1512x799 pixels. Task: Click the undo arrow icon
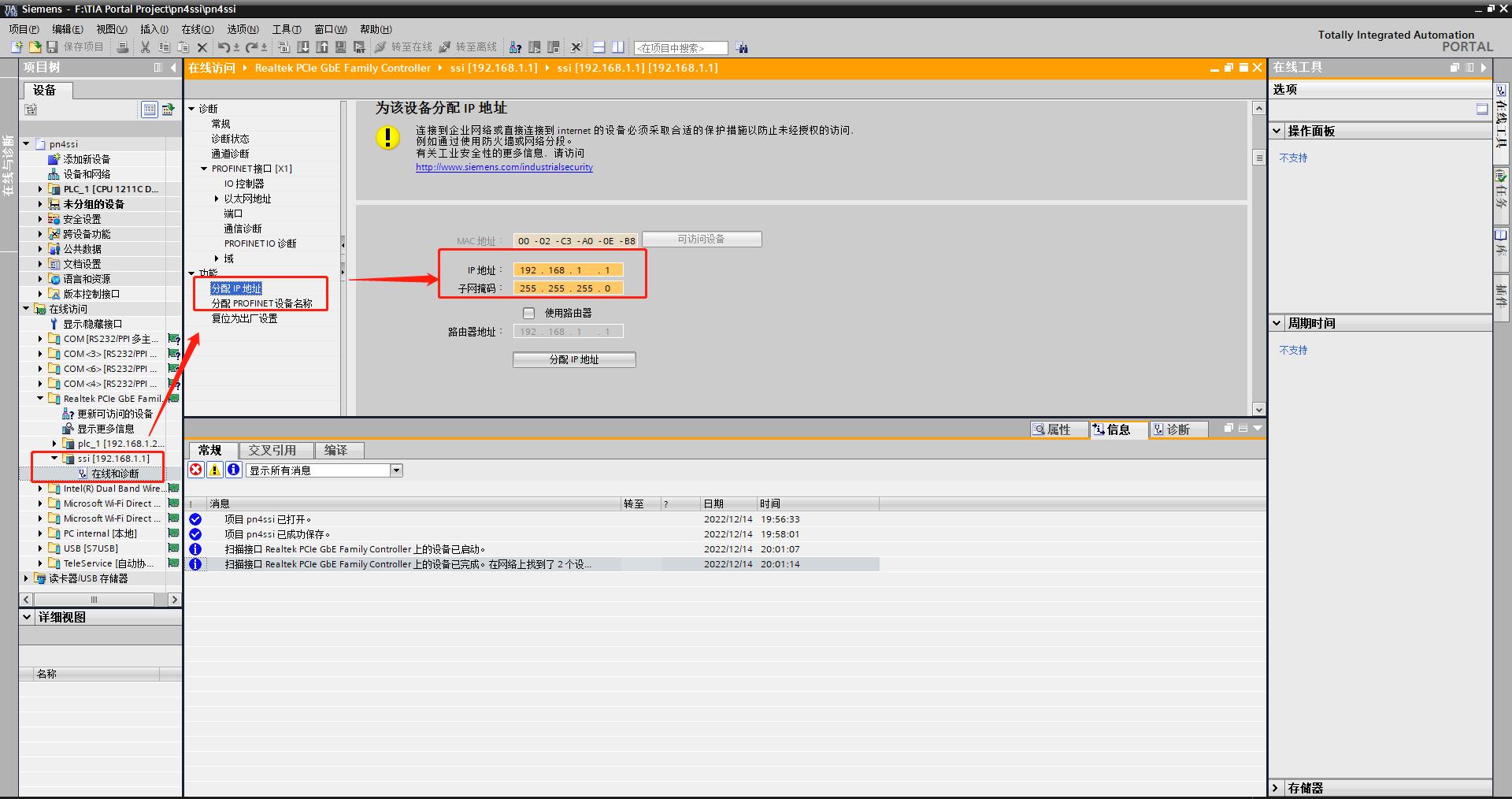(224, 47)
